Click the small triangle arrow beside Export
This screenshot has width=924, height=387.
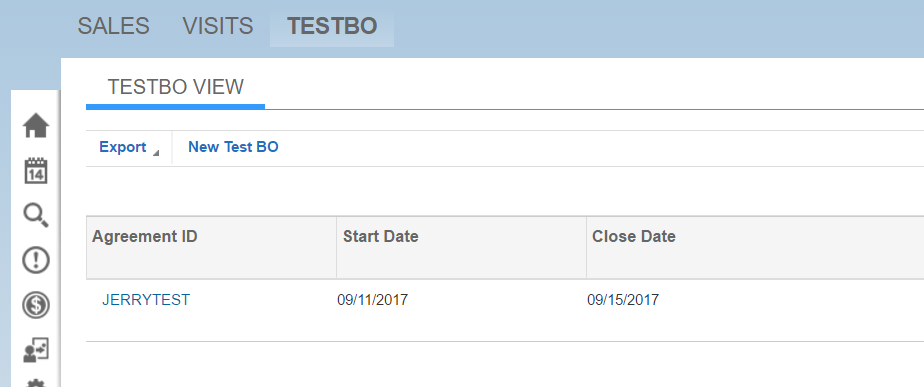(x=156, y=153)
